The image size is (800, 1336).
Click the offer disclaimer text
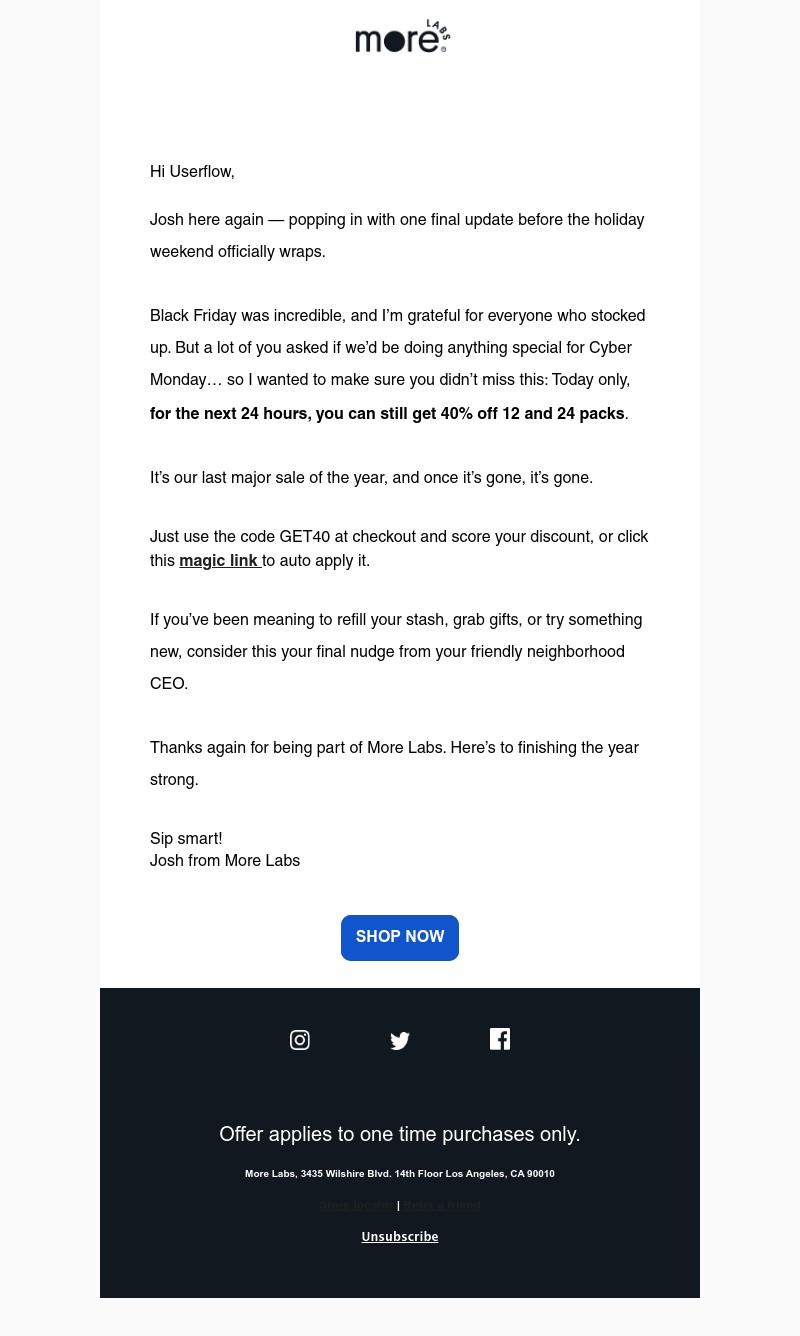(x=400, y=1135)
